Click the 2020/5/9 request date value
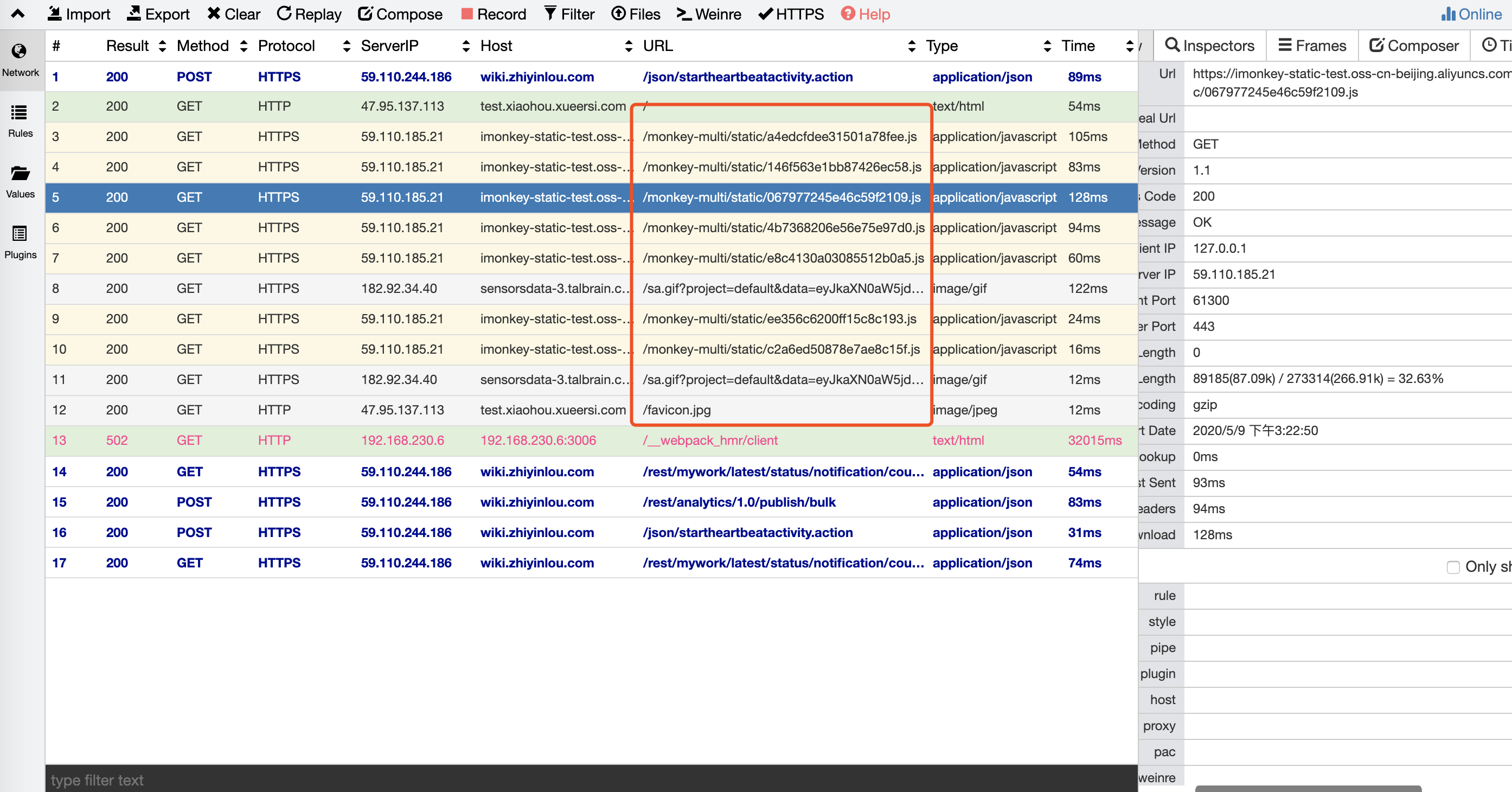This screenshot has height=792, width=1512. click(x=1255, y=431)
